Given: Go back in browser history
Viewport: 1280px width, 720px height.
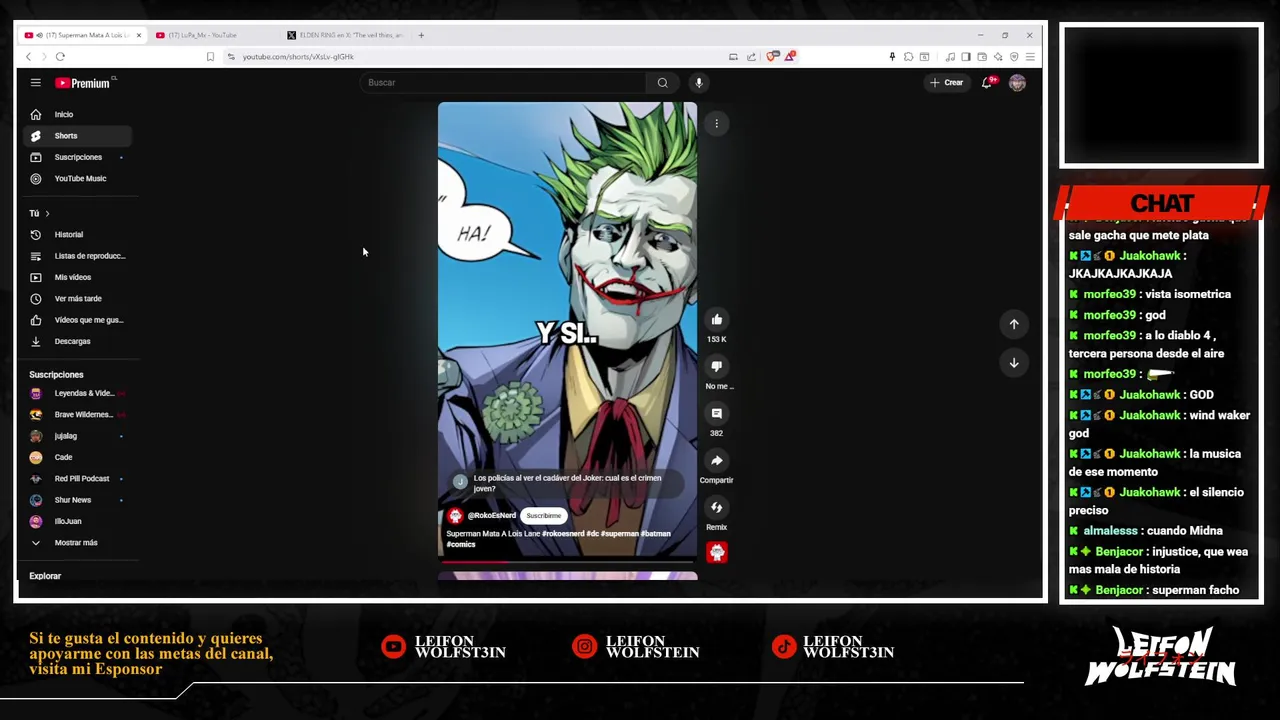Looking at the screenshot, I should click(x=28, y=57).
